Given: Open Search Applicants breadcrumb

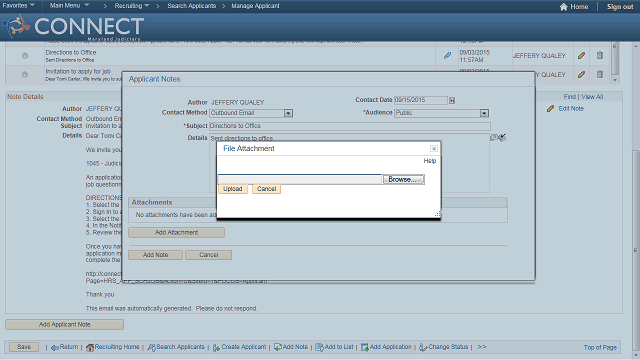Looking at the screenshot, I should tap(191, 6).
